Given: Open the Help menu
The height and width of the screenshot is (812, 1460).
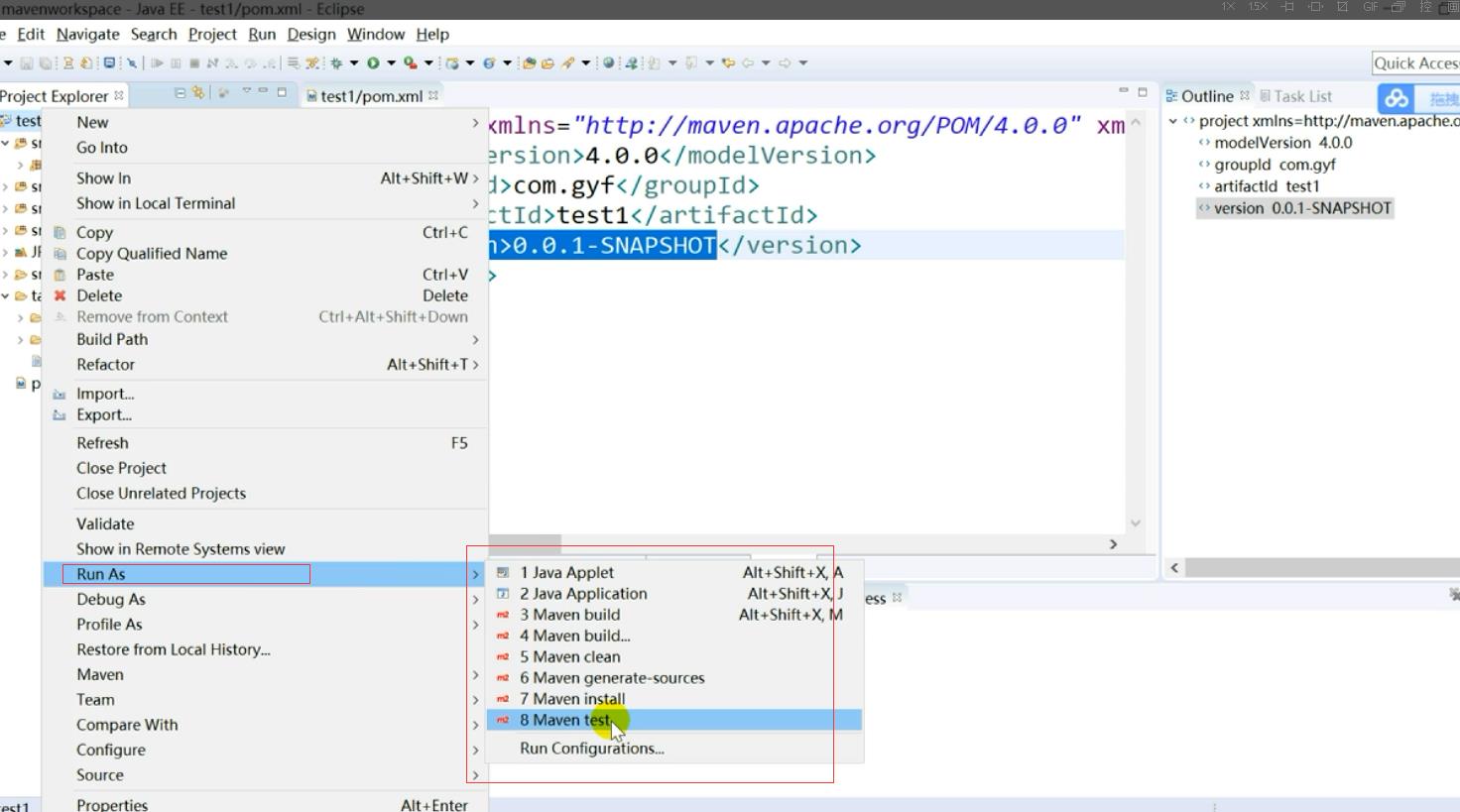Looking at the screenshot, I should click(432, 34).
